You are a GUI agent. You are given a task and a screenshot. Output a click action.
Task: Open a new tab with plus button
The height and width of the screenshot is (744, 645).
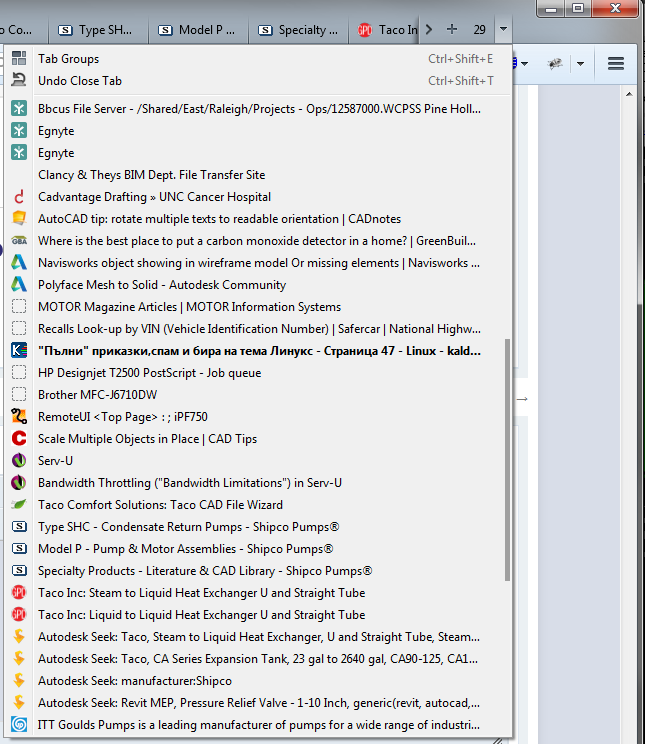click(452, 29)
